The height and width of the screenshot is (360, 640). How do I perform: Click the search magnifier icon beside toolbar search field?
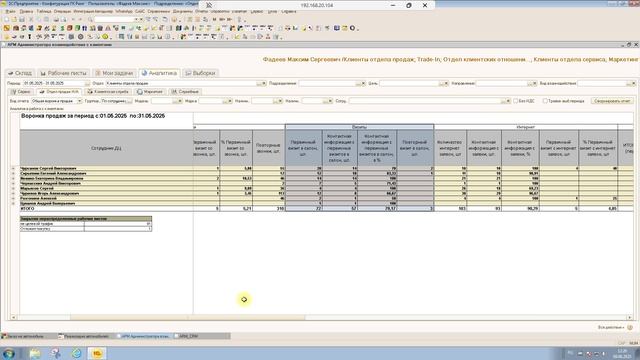pyautogui.click(x=91, y=19)
